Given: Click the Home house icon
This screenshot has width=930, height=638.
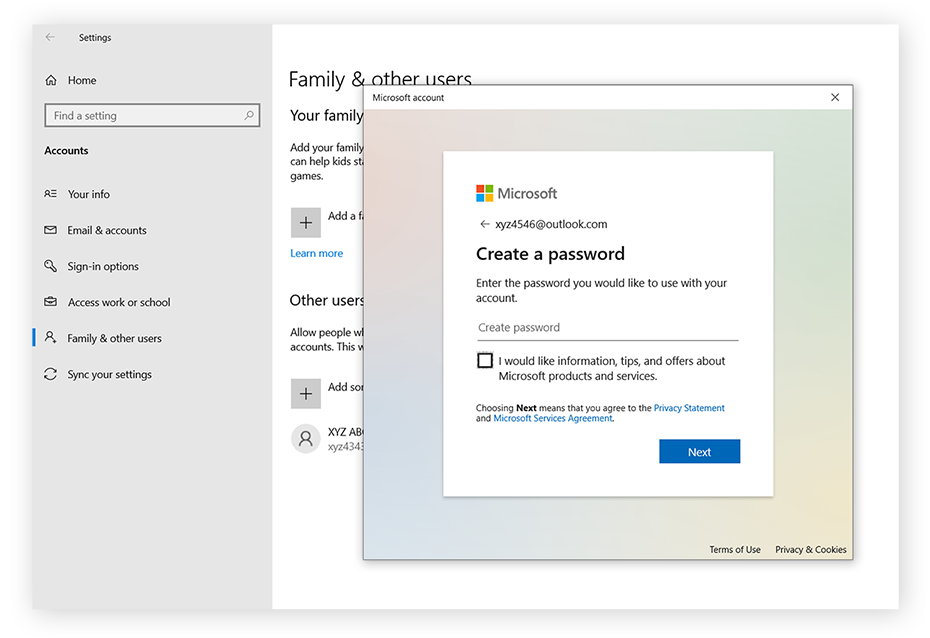Looking at the screenshot, I should (51, 80).
